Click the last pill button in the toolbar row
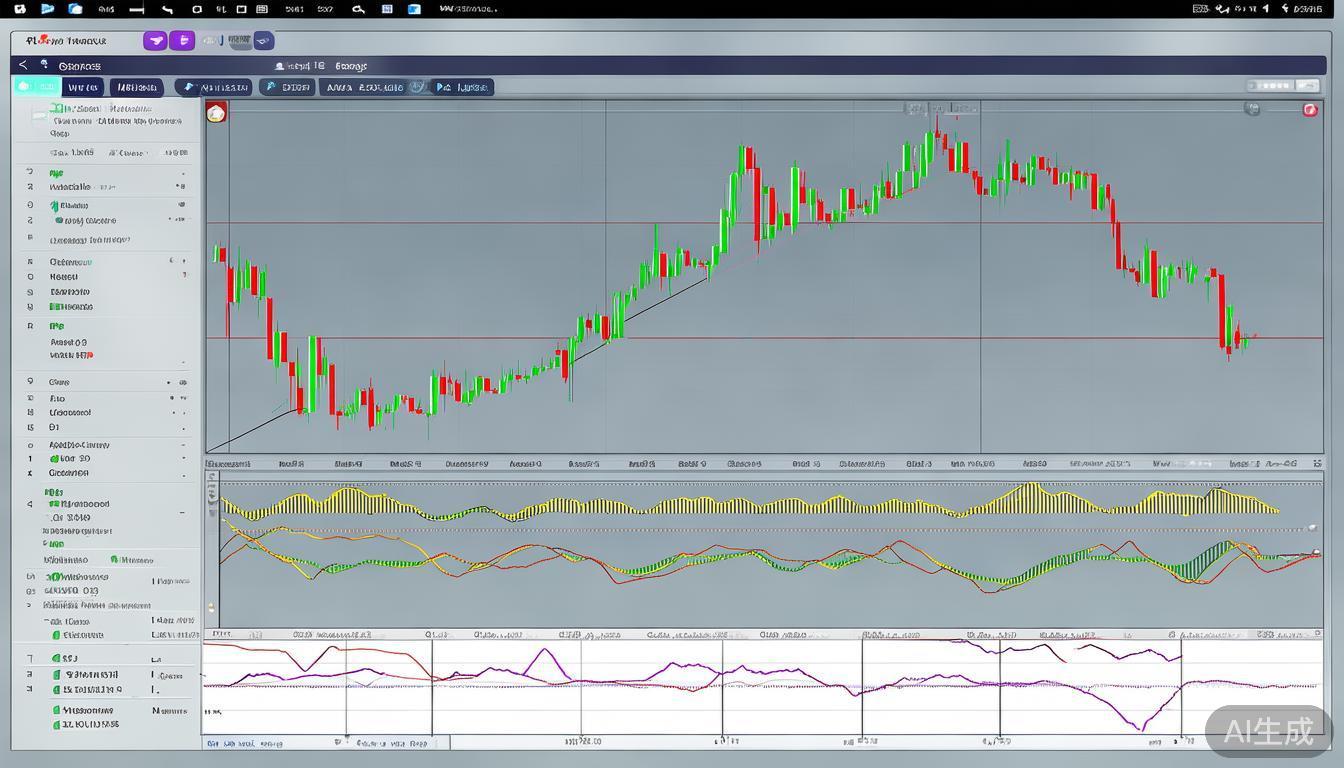This screenshot has height=768, width=1344. 462,87
